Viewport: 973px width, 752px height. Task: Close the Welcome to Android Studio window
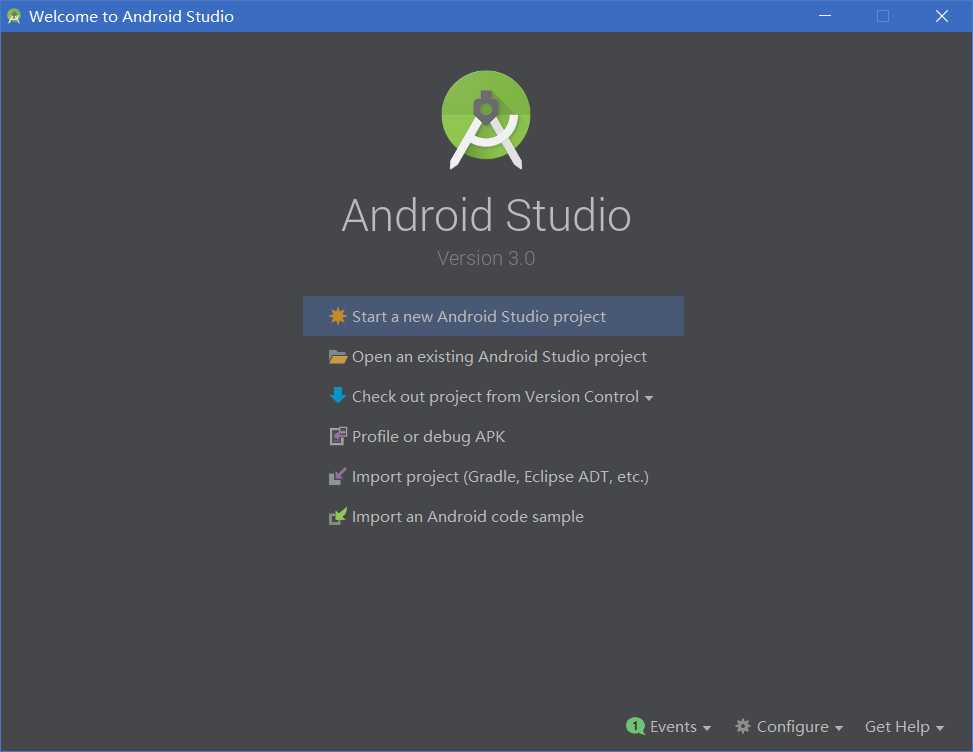pos(941,16)
